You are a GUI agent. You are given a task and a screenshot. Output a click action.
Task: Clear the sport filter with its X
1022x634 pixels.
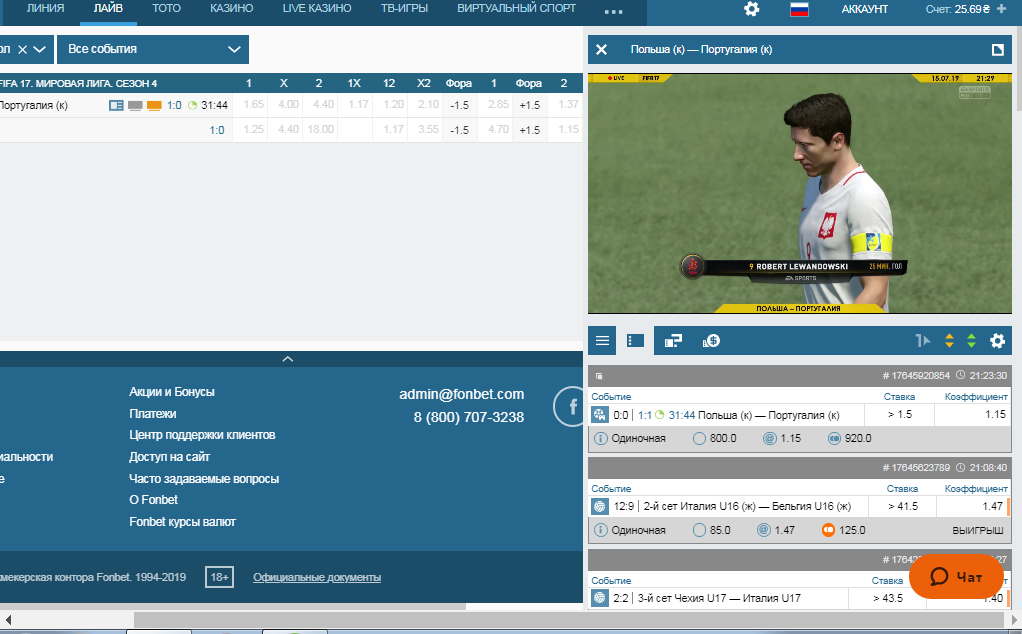coord(22,50)
